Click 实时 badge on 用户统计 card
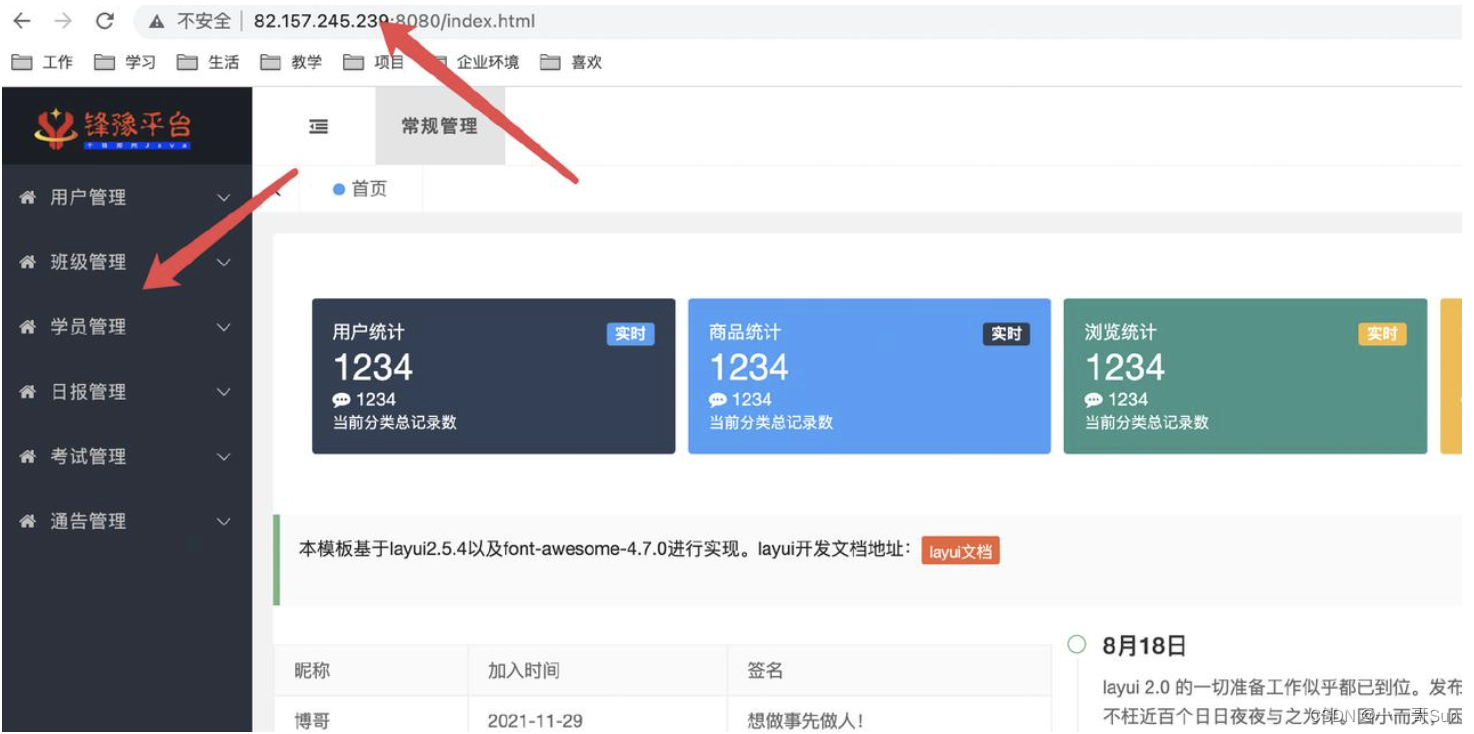This screenshot has height=734, width=1474. click(x=630, y=334)
